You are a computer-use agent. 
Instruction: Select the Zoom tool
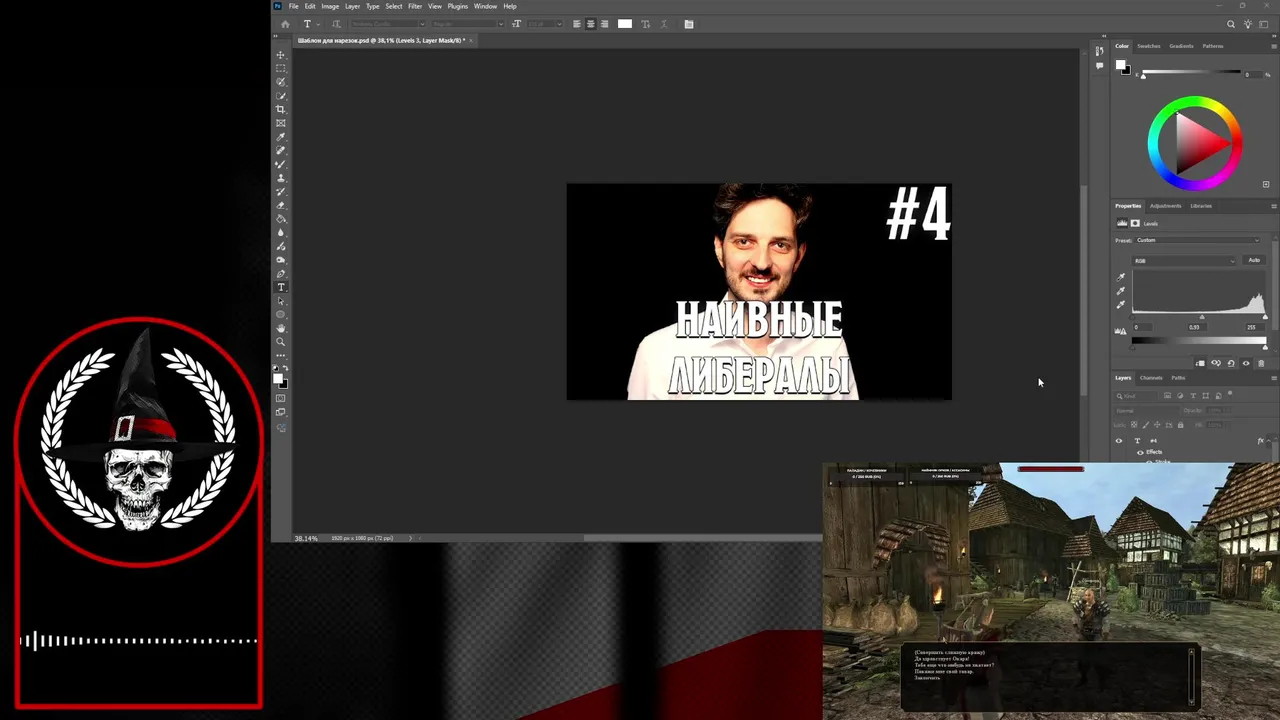click(x=281, y=342)
